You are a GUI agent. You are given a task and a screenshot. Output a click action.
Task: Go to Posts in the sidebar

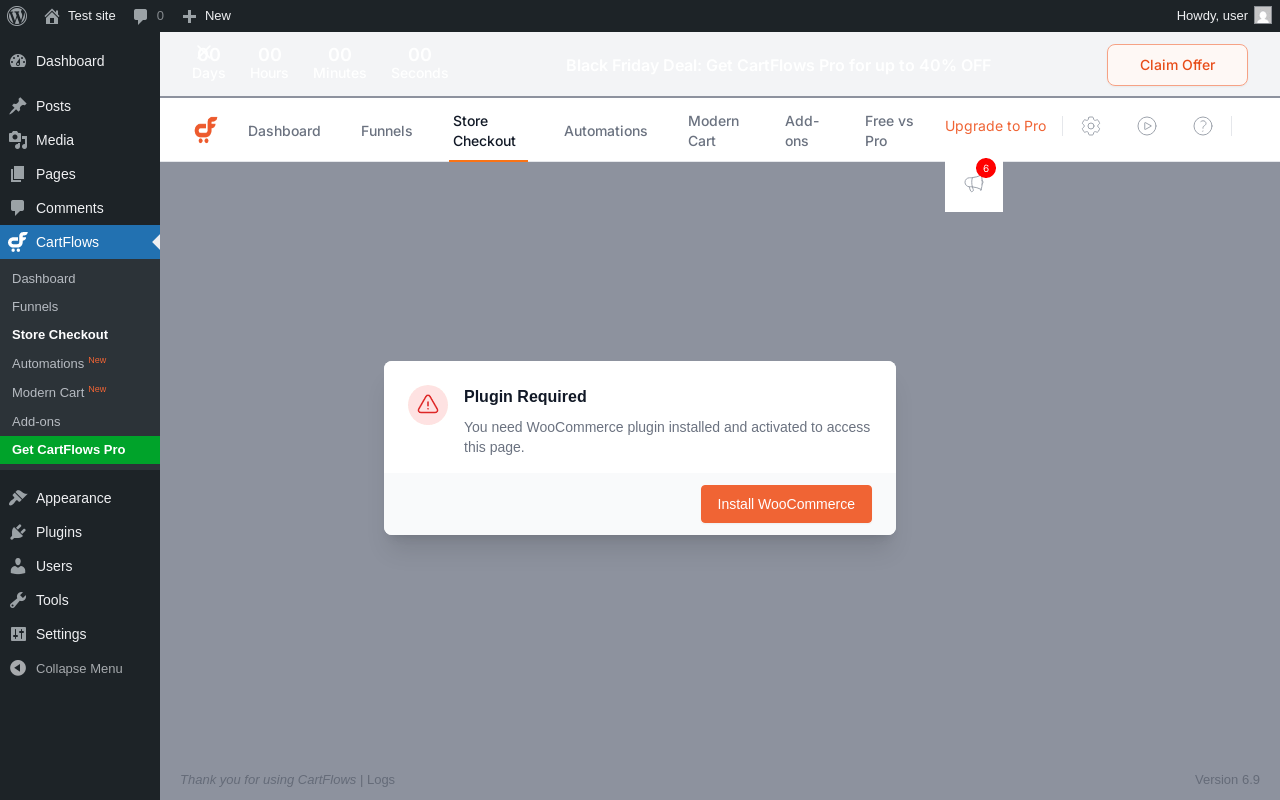[80, 106]
